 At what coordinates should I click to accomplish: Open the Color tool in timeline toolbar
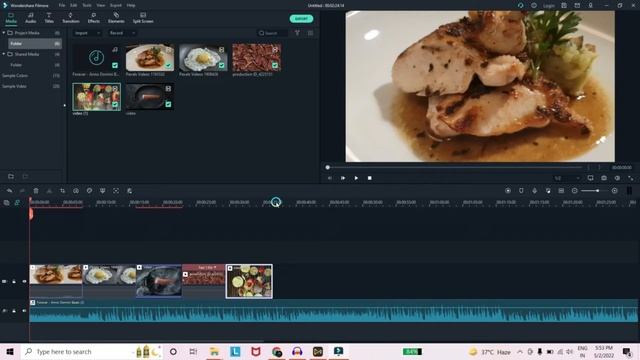tap(89, 191)
